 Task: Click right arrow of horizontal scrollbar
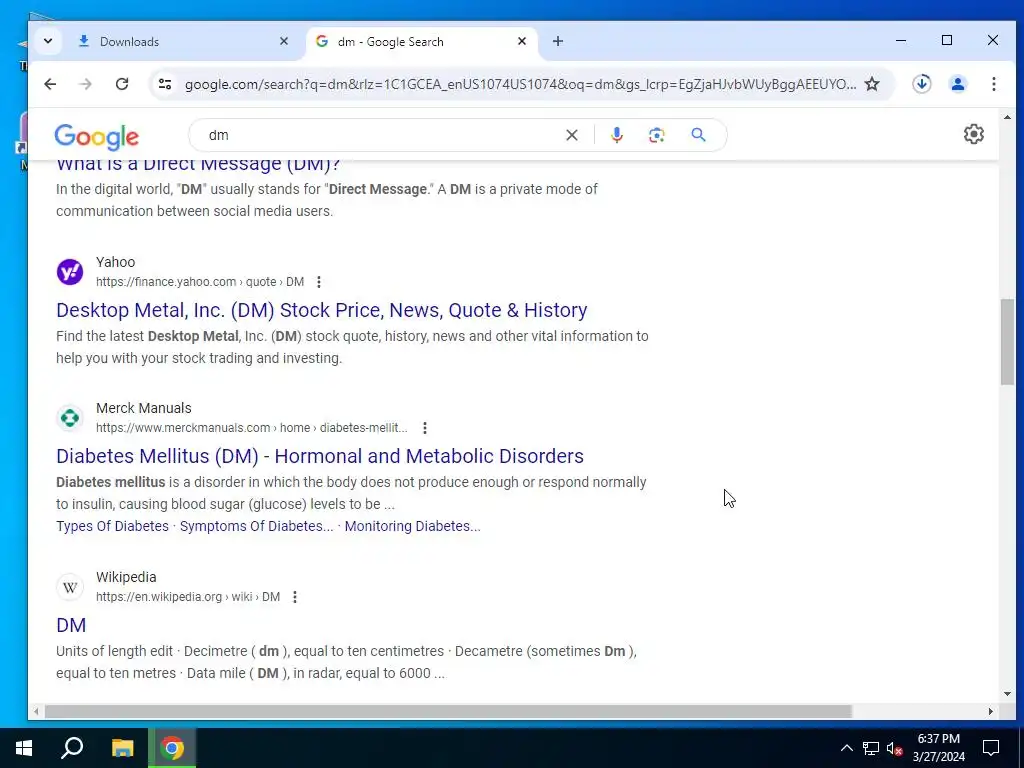(x=991, y=711)
